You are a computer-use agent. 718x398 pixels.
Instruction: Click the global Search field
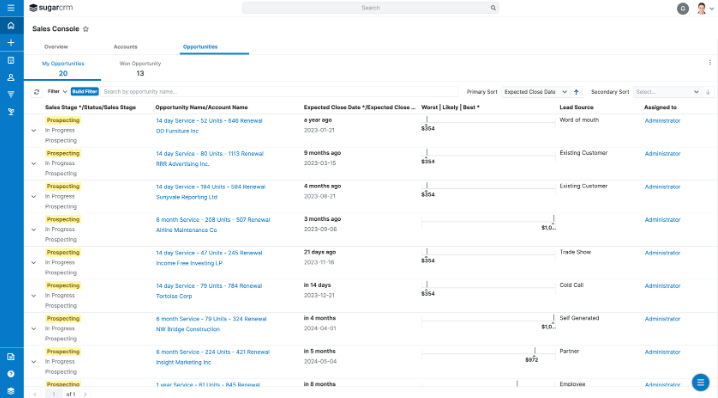[370, 8]
